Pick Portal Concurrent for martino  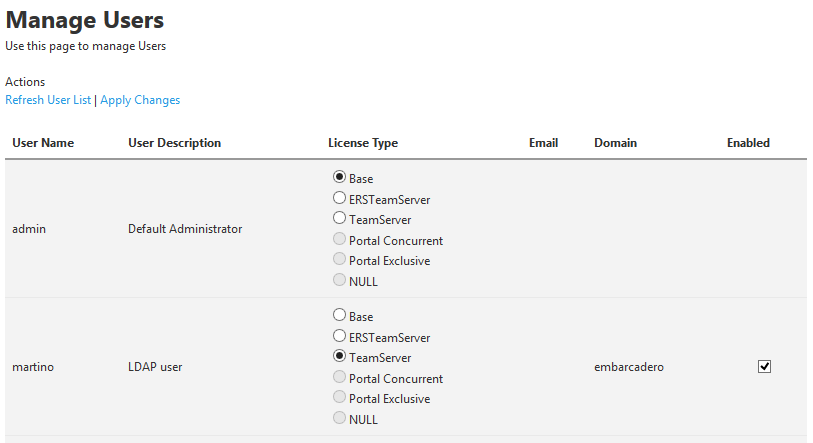click(x=339, y=377)
